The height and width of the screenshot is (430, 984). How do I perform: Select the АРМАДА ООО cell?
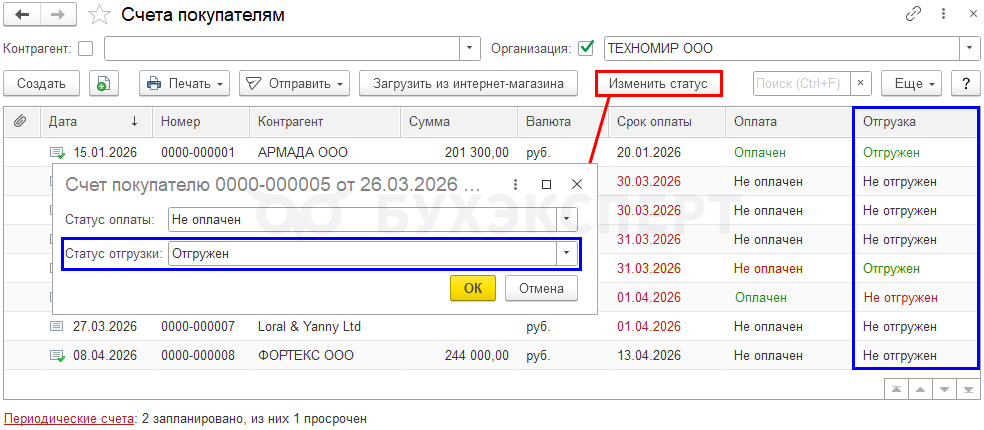tap(325, 152)
